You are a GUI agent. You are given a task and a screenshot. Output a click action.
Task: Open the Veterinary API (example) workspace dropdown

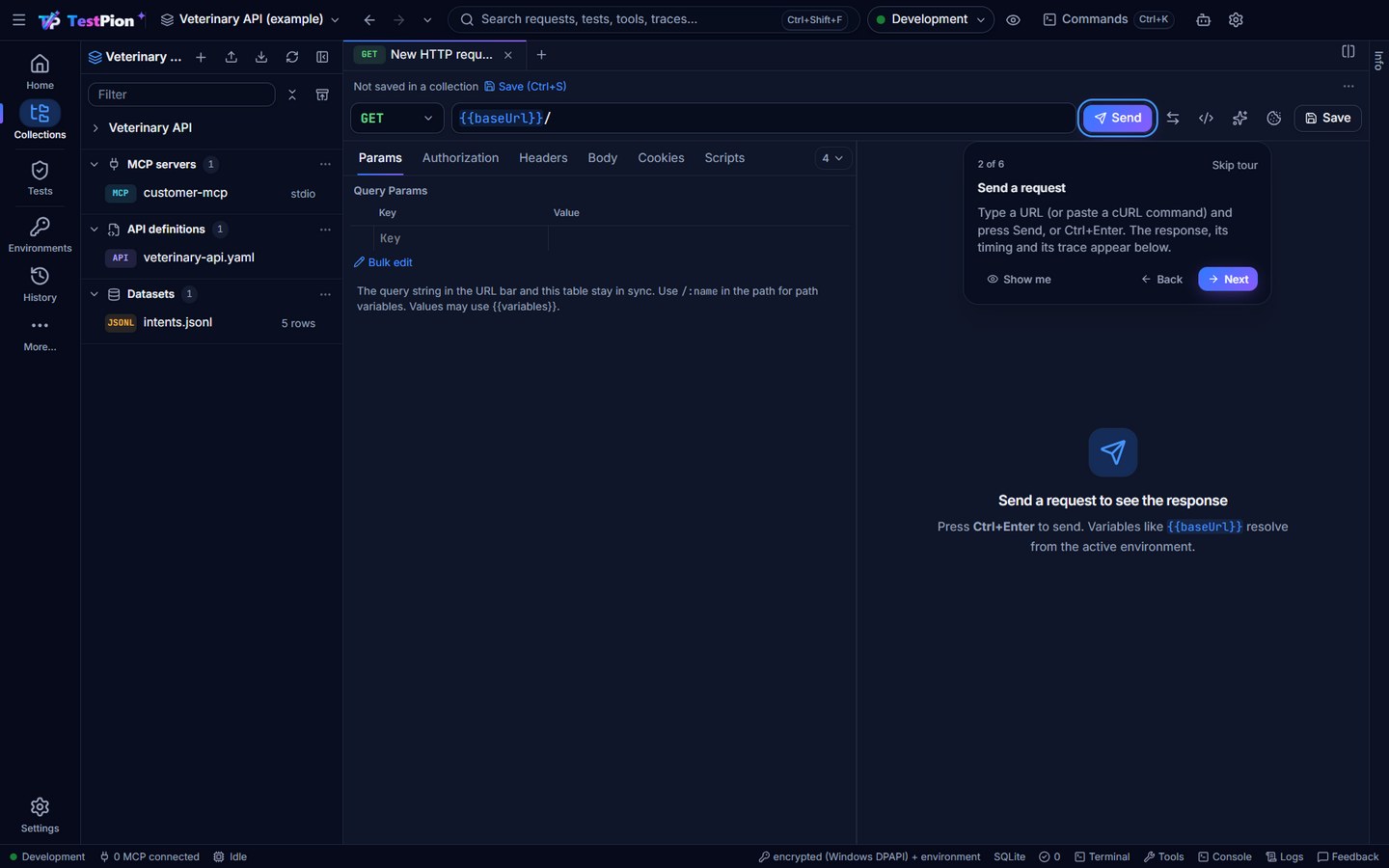250,19
